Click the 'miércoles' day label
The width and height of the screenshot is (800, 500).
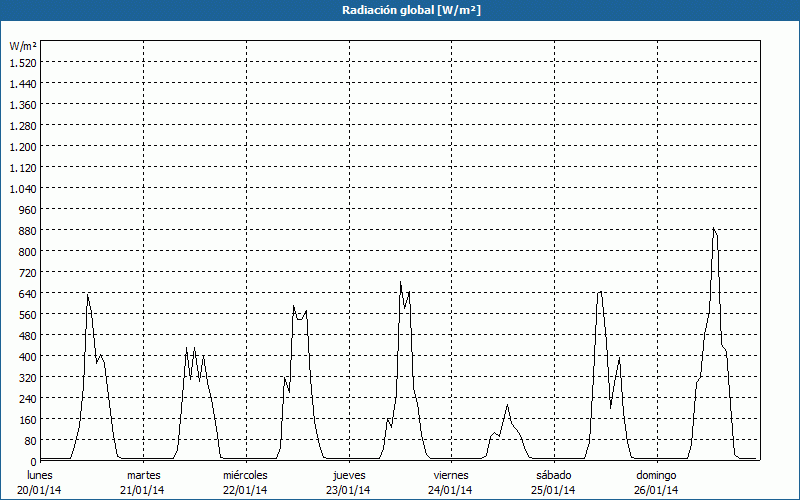(x=245, y=475)
